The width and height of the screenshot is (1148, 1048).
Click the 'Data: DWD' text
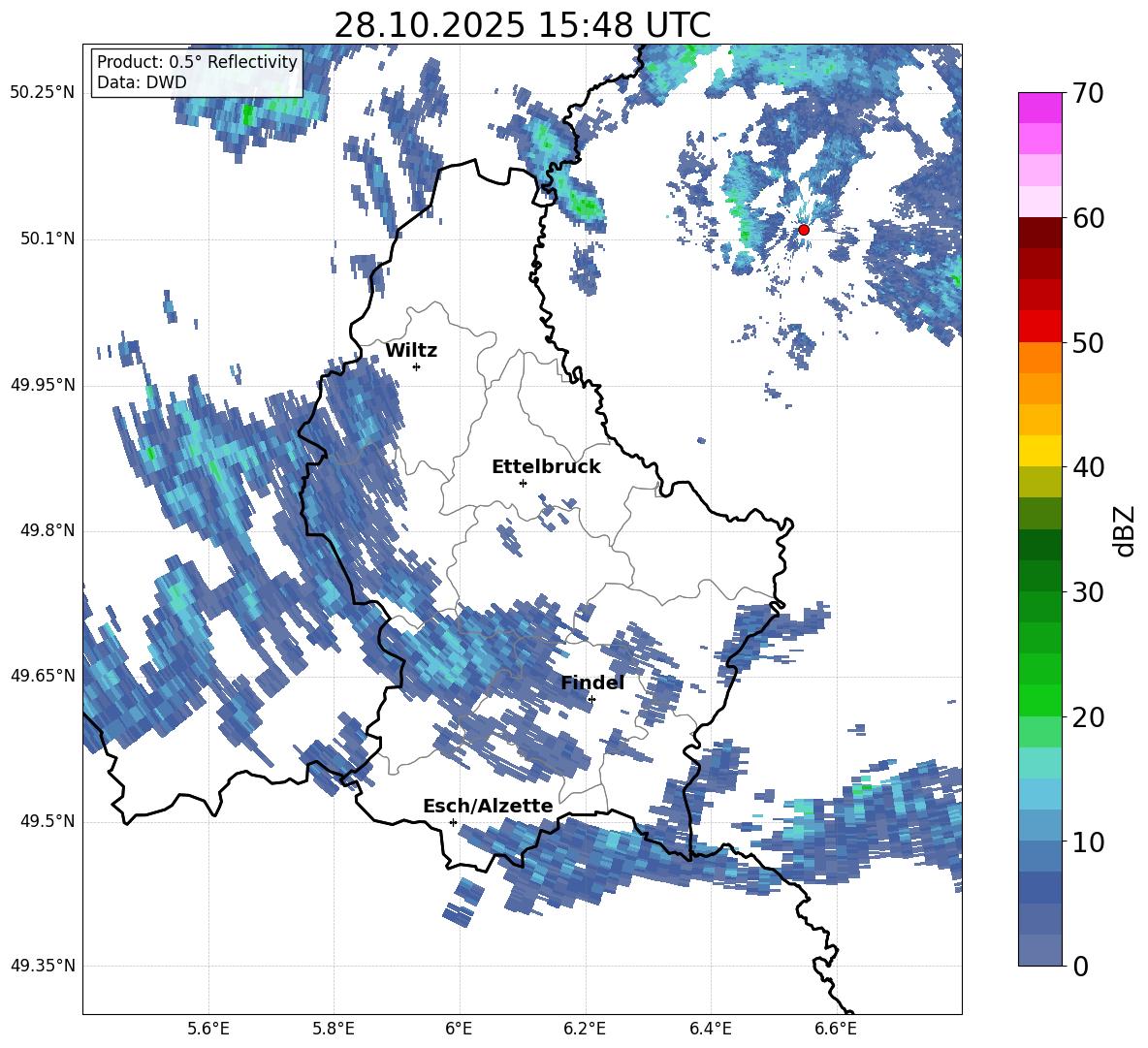142,82
